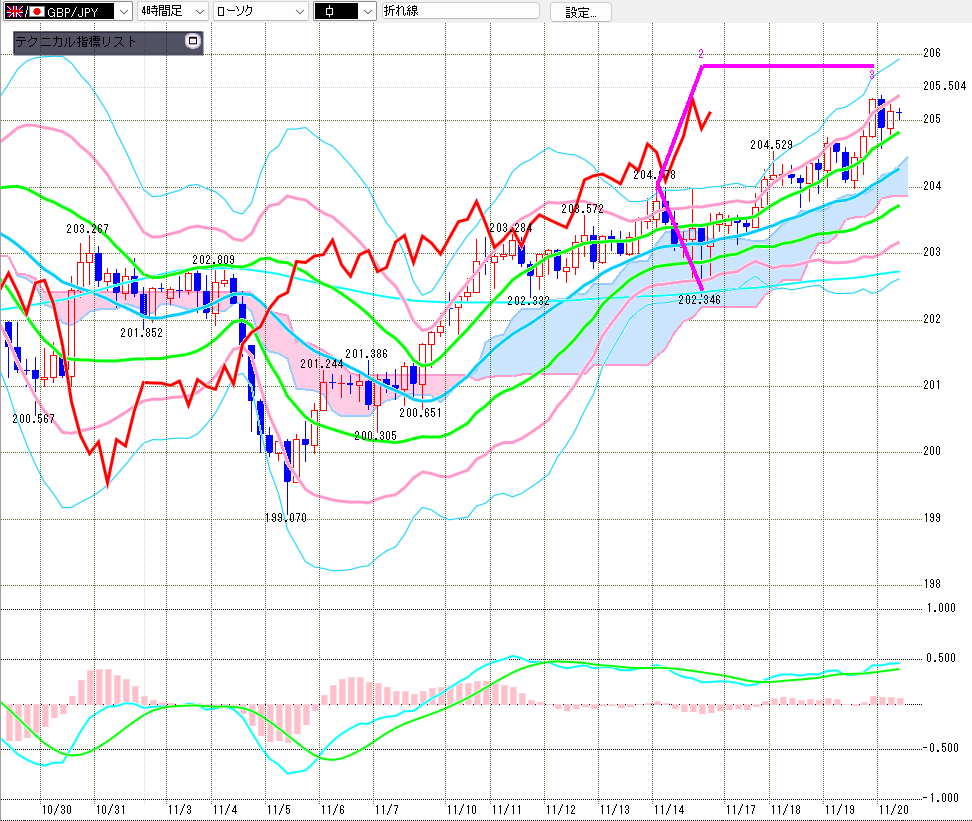Click the 199.070 low price annotation
This screenshot has height=821, width=972.
[286, 518]
